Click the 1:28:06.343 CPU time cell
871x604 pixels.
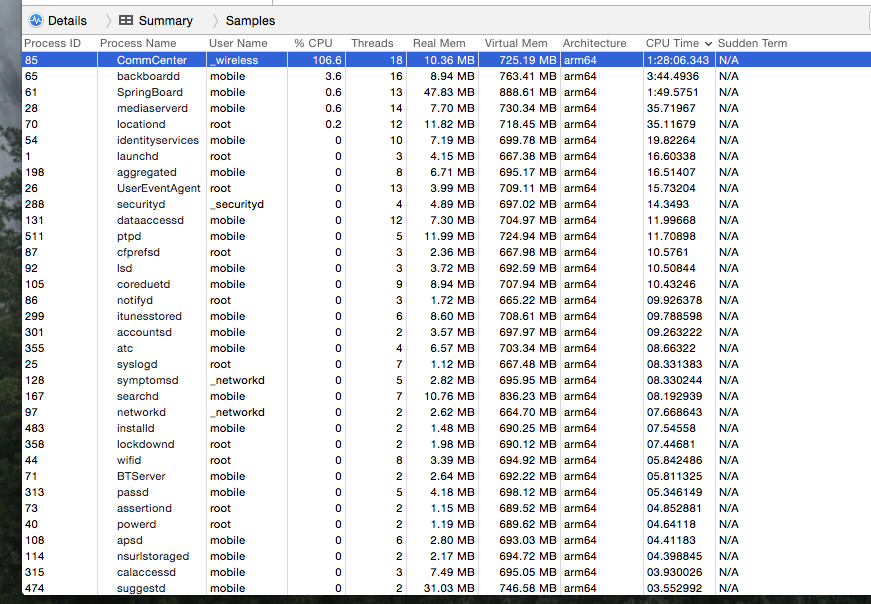coord(678,60)
